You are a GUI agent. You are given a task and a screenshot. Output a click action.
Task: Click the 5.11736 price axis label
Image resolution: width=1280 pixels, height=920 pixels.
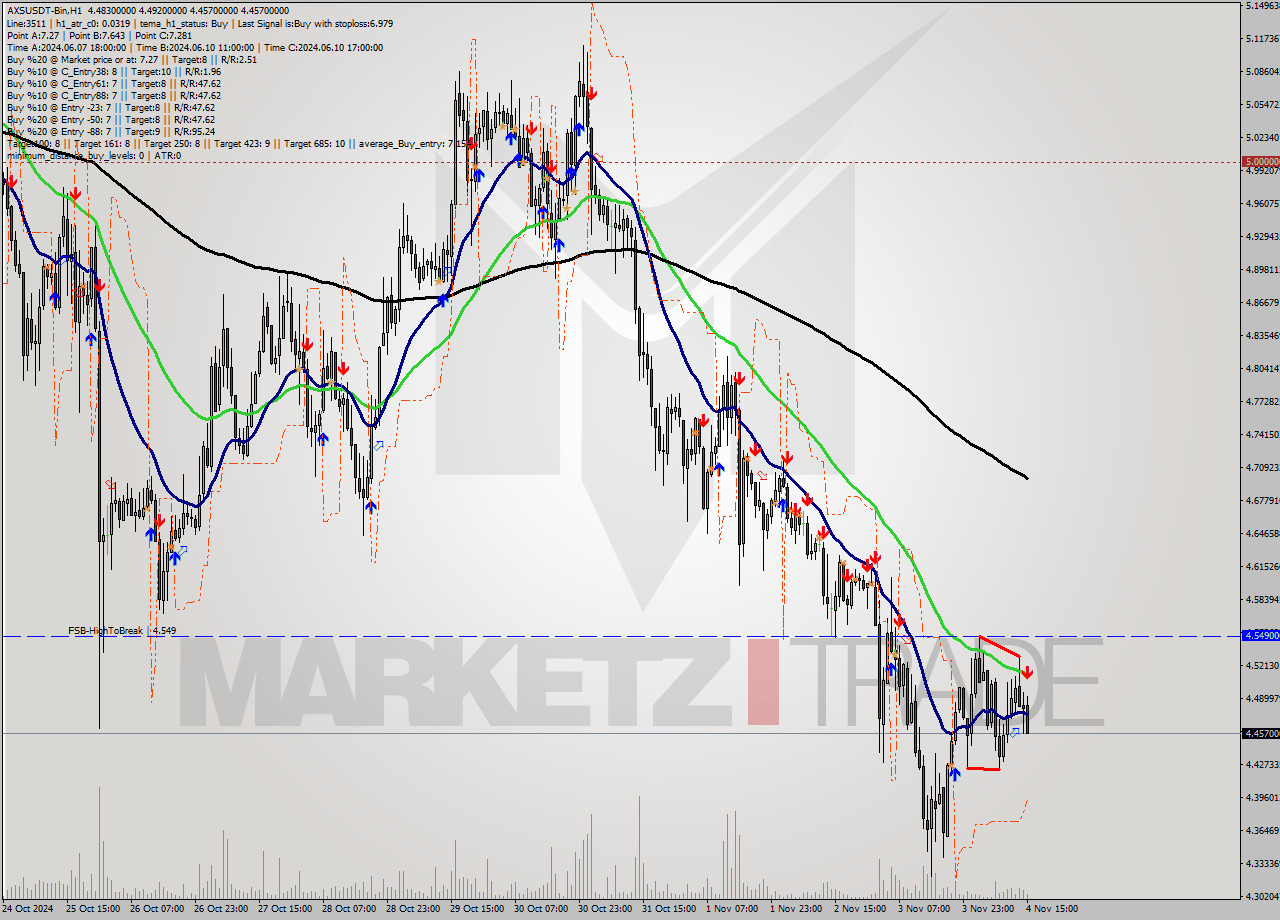(1262, 39)
